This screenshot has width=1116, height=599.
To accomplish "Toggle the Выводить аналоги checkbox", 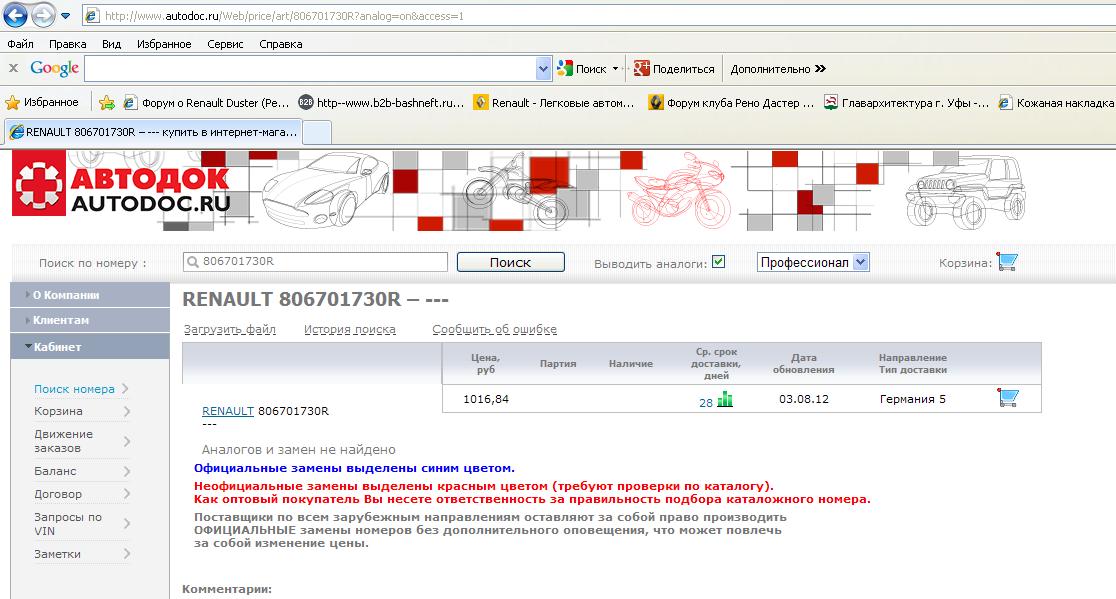I will (x=719, y=262).
